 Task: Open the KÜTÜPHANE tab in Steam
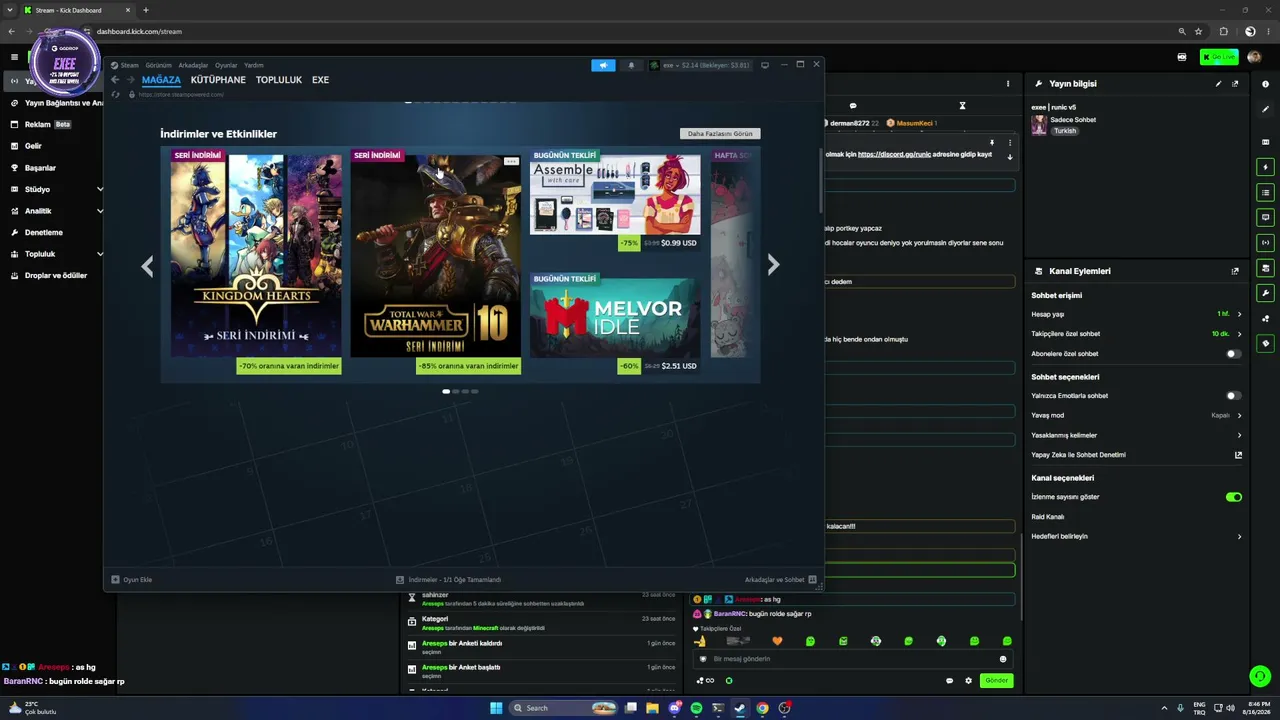(x=218, y=80)
